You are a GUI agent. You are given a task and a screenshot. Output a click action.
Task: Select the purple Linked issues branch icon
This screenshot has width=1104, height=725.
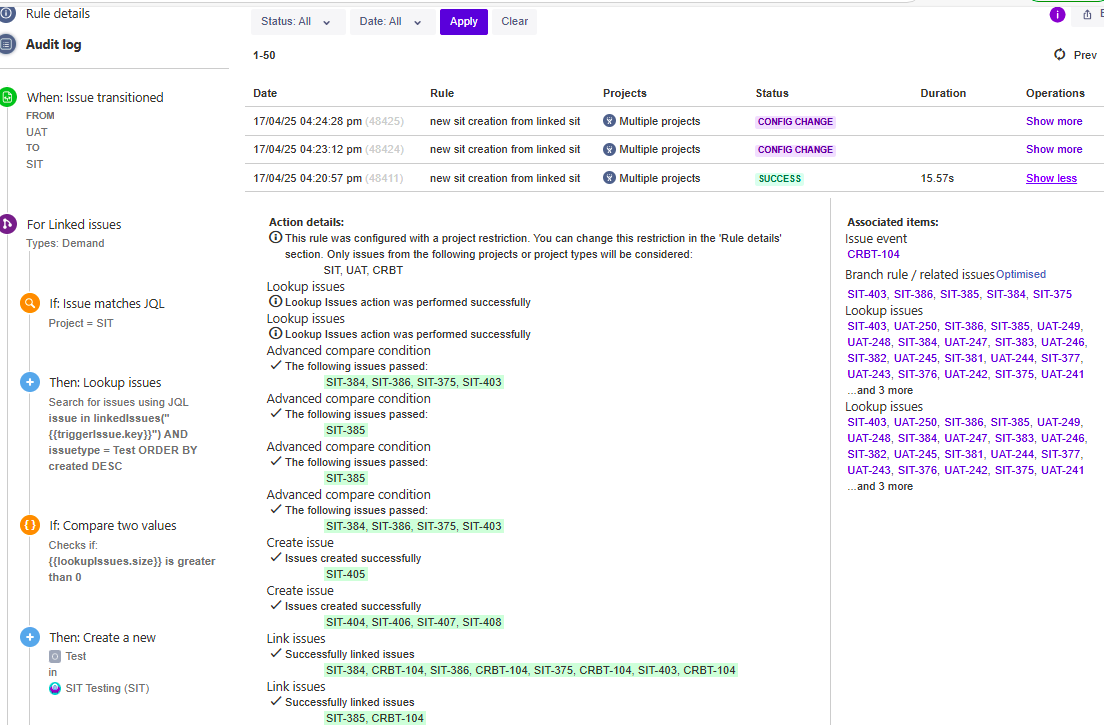pyautogui.click(x=7, y=224)
